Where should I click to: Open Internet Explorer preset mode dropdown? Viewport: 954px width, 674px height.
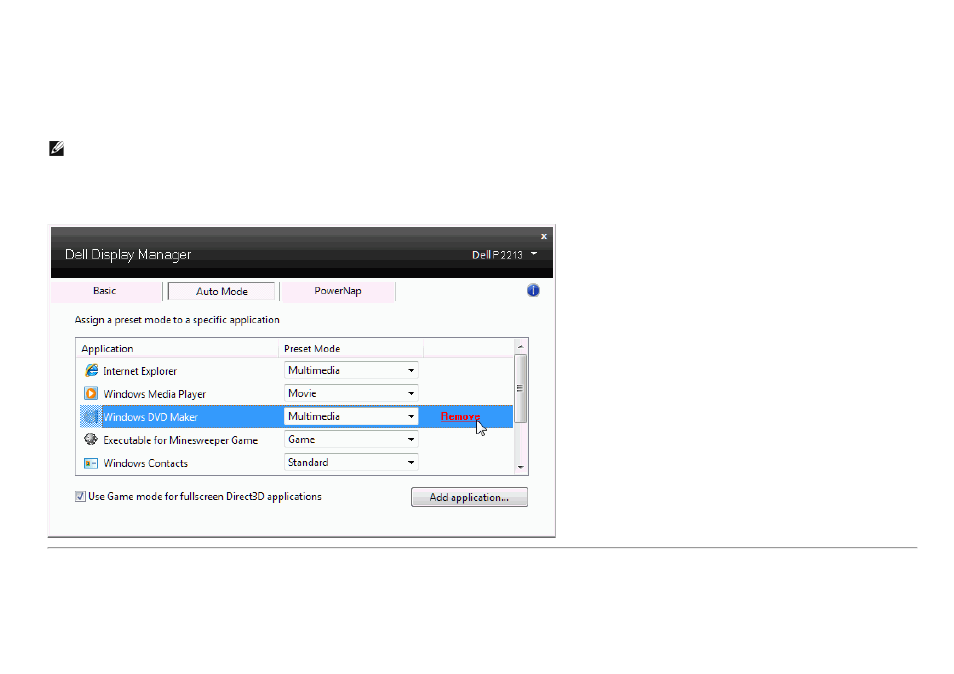pos(351,370)
